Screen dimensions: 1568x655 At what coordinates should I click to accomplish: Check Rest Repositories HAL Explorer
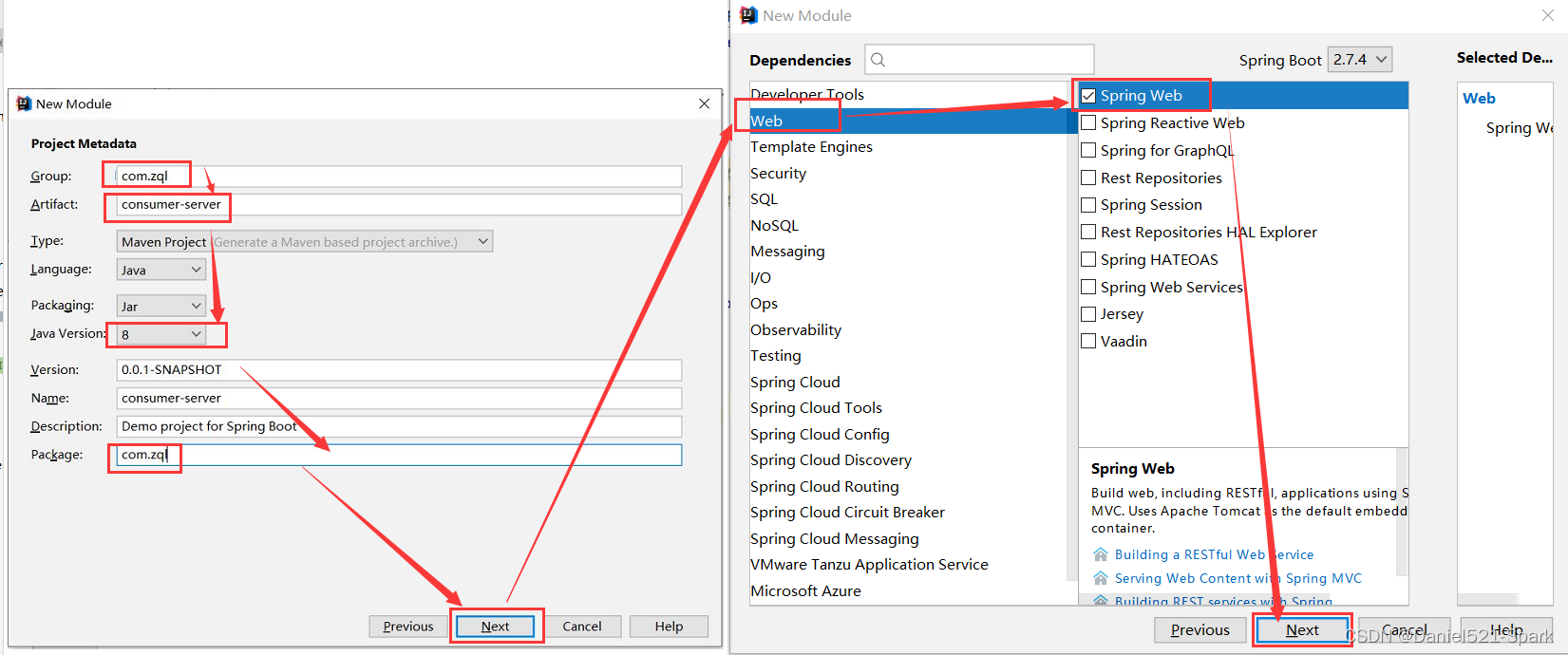[x=1088, y=232]
